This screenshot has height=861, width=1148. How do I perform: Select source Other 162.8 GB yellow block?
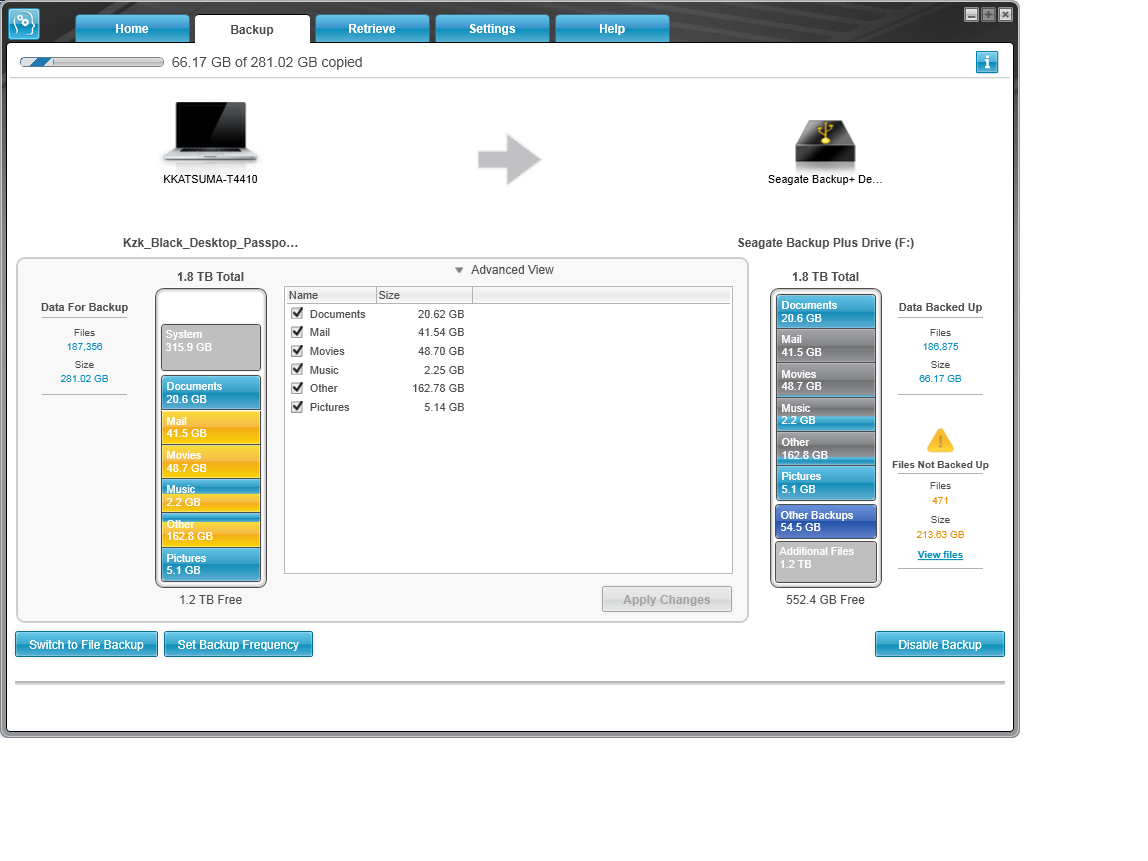click(x=211, y=530)
